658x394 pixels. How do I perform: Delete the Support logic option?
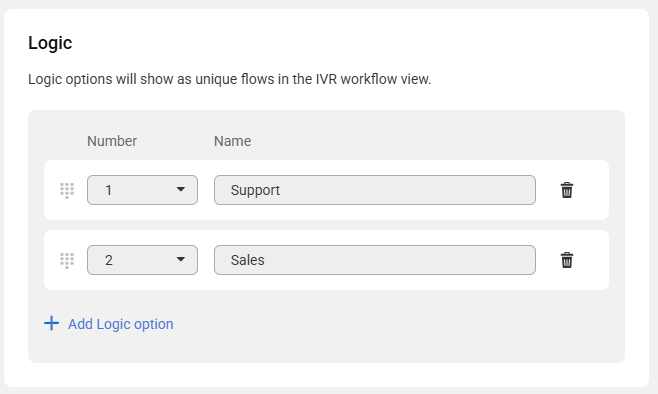[x=567, y=190]
